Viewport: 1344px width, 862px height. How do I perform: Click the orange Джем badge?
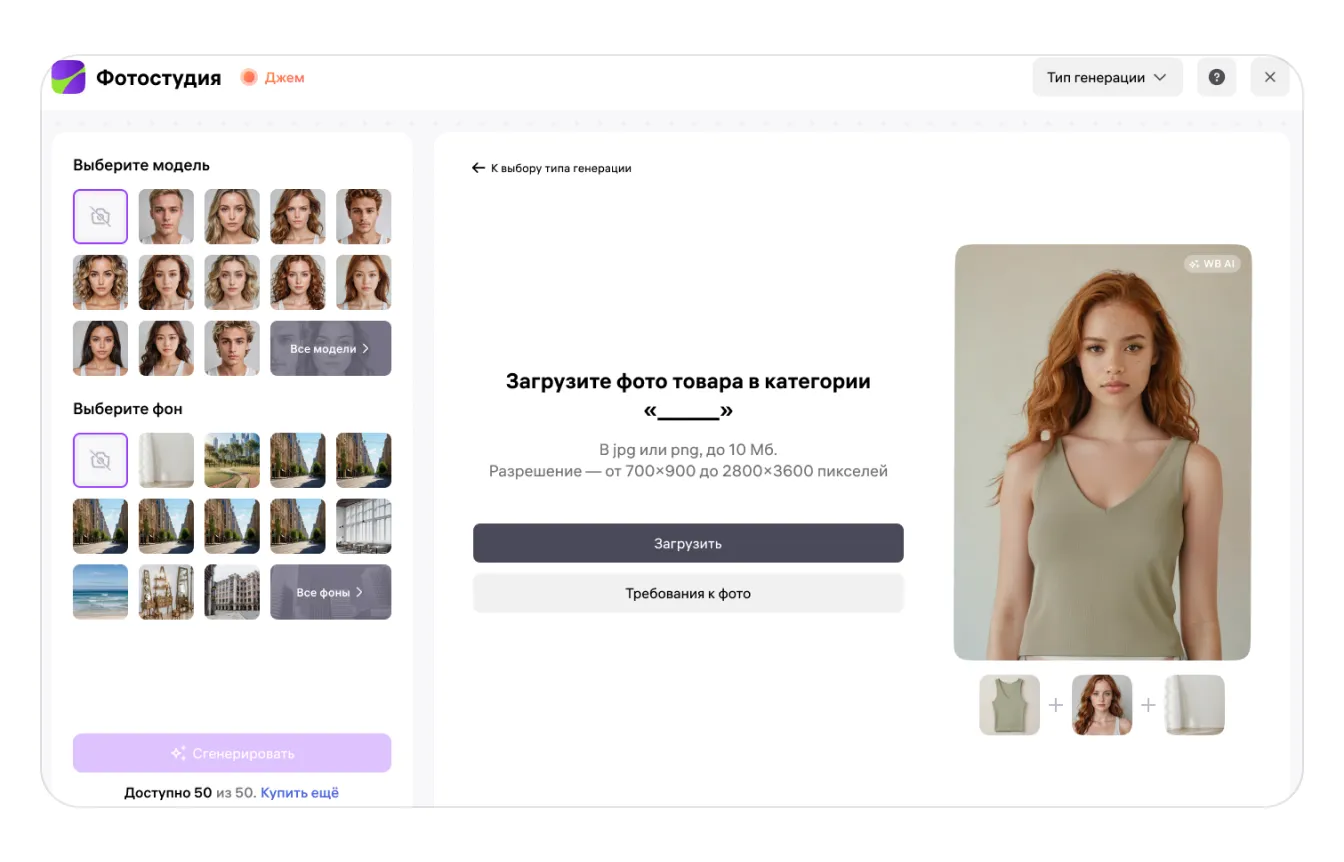273,77
